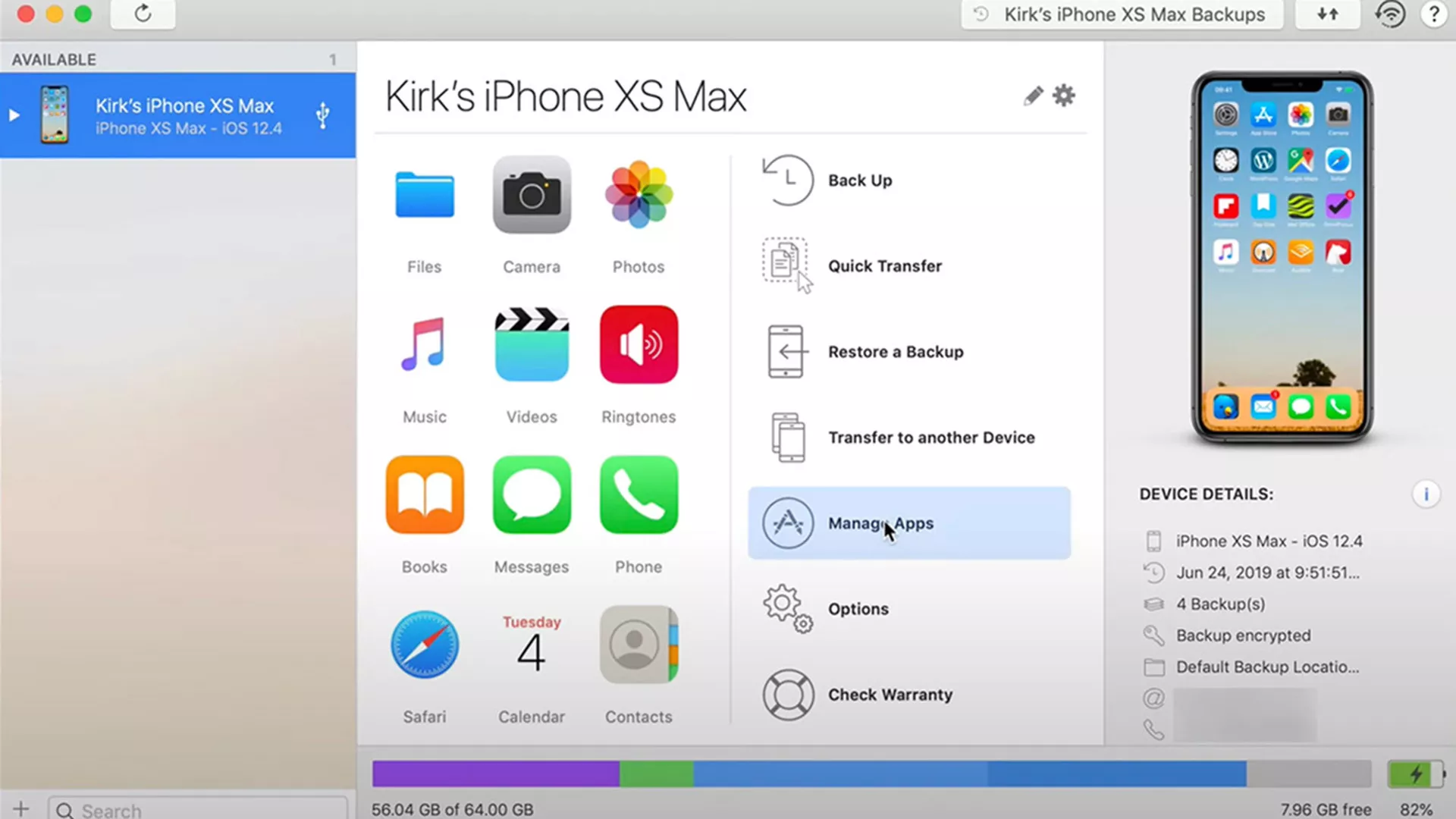Toggle the Ringtones section
1456x819 pixels.
[639, 365]
